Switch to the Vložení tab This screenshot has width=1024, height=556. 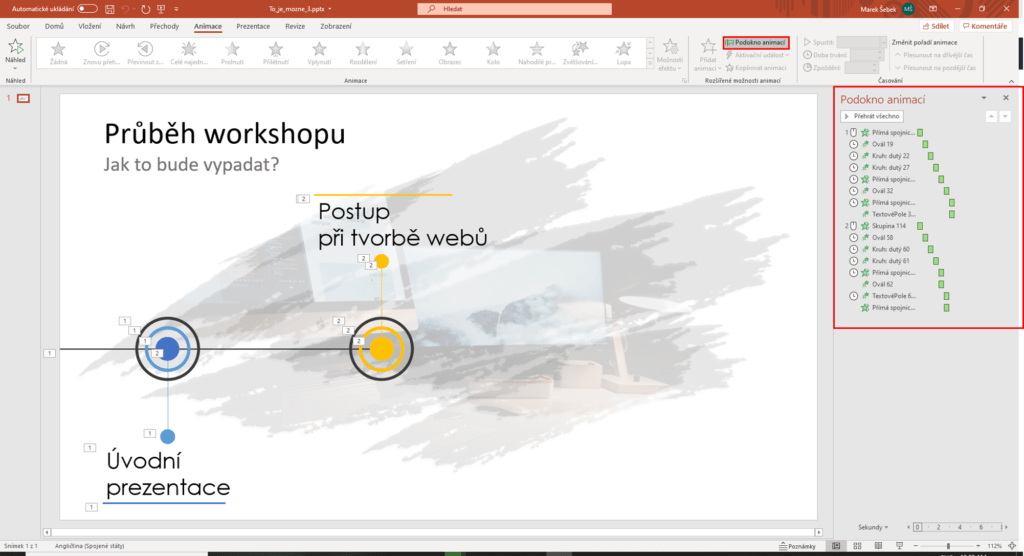pos(87,25)
